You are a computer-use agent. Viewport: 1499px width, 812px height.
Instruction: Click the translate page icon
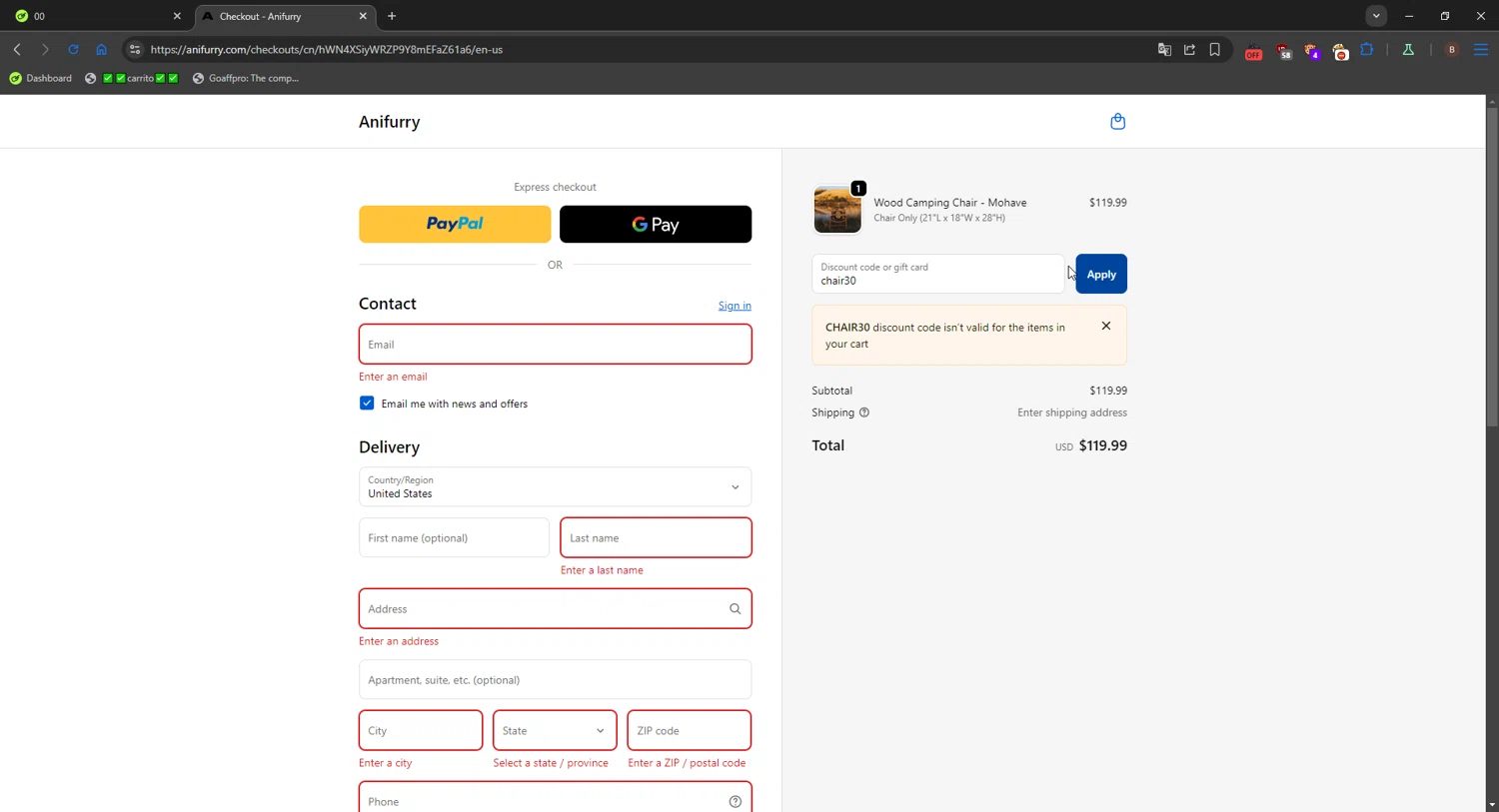1164,49
